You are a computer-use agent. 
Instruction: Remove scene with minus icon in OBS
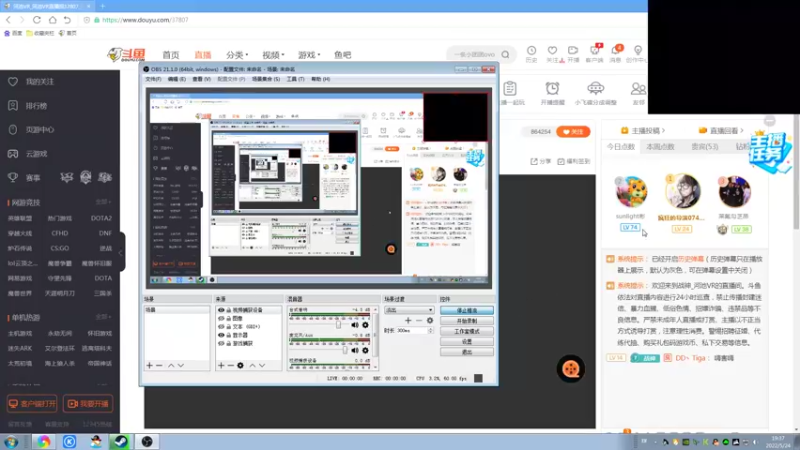coord(159,365)
